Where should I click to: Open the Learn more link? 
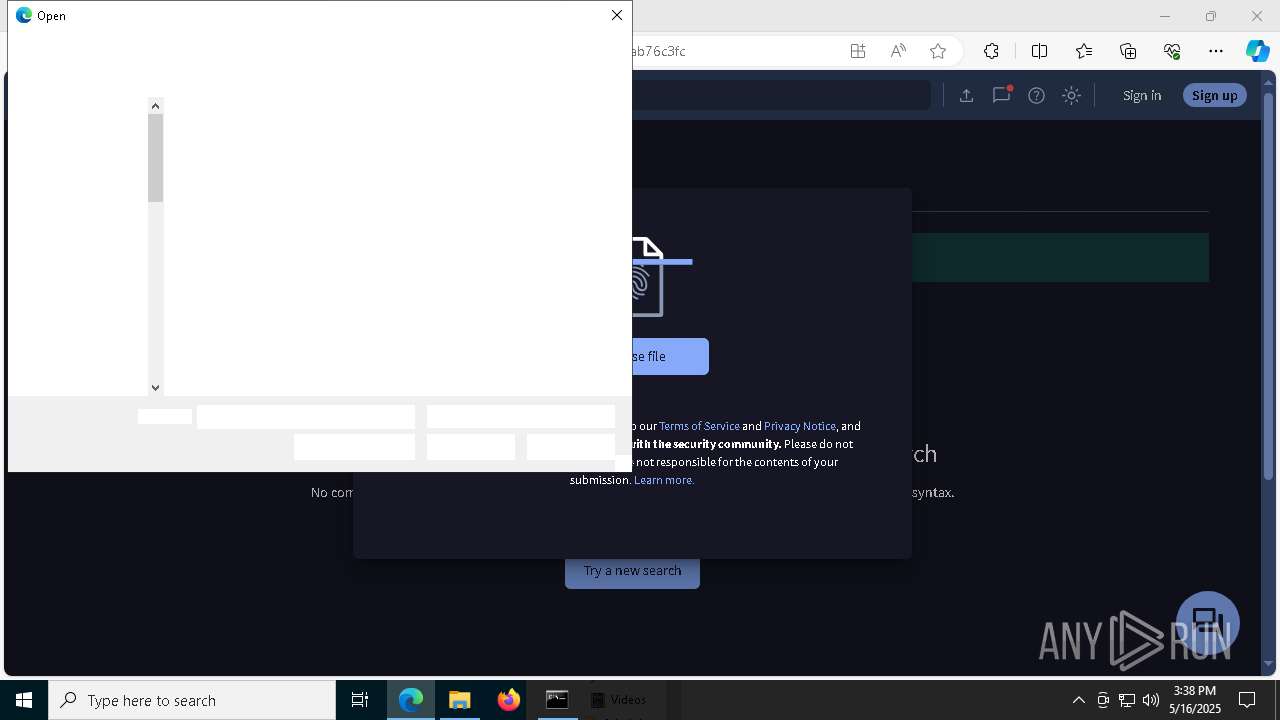[x=664, y=480]
